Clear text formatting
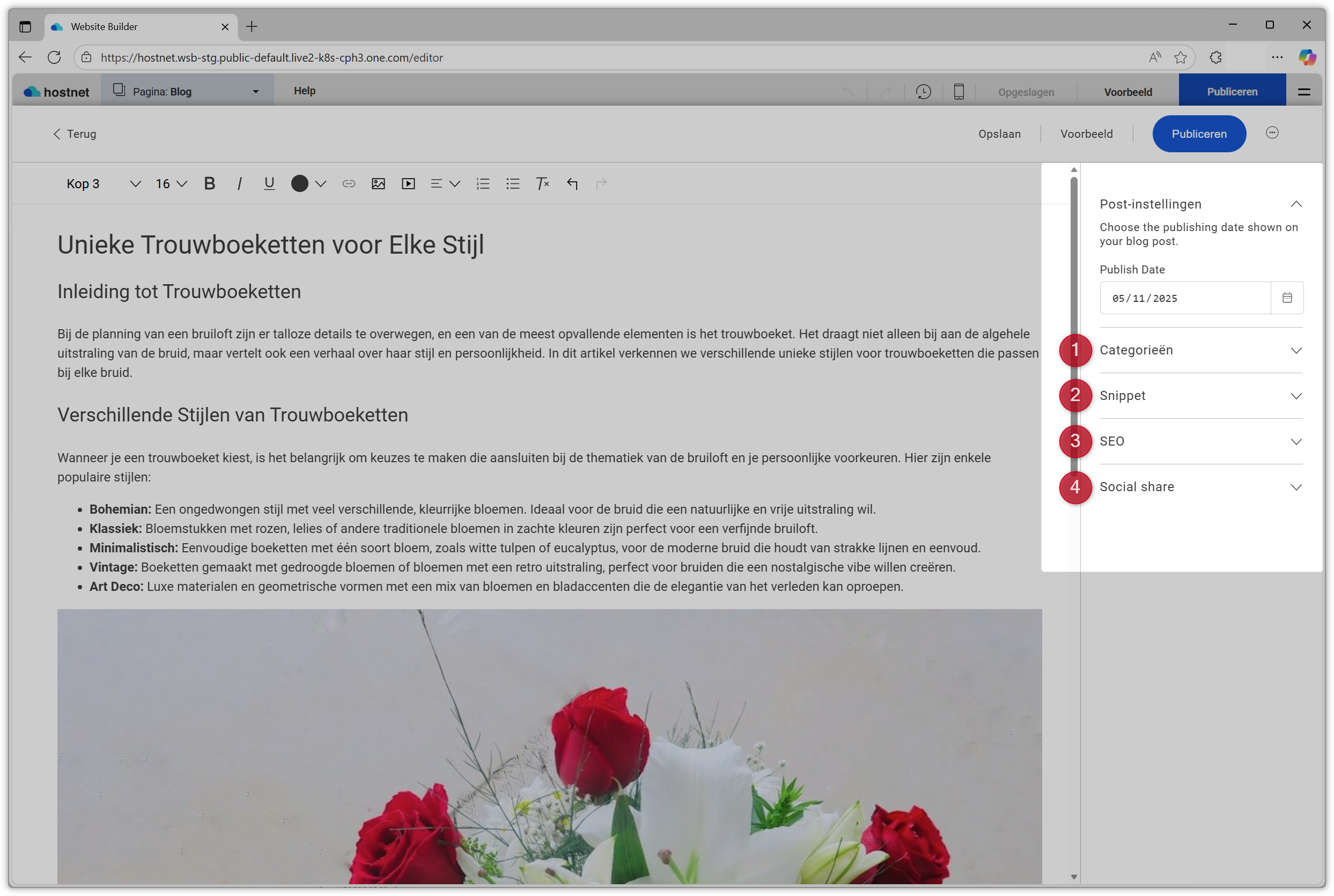Screen dimensions: 1334x896 click(x=542, y=183)
